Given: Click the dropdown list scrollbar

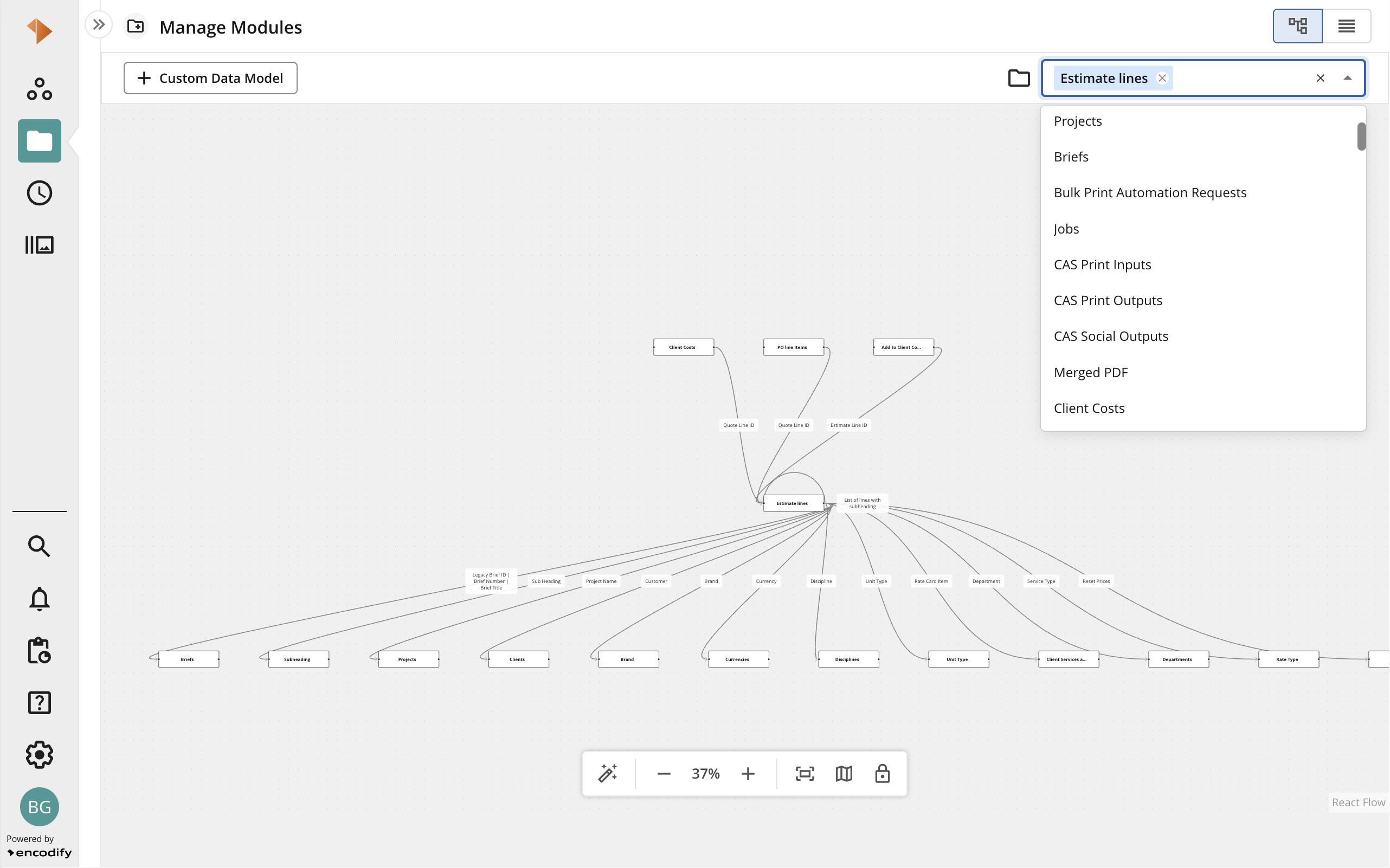Looking at the screenshot, I should coord(1361,137).
